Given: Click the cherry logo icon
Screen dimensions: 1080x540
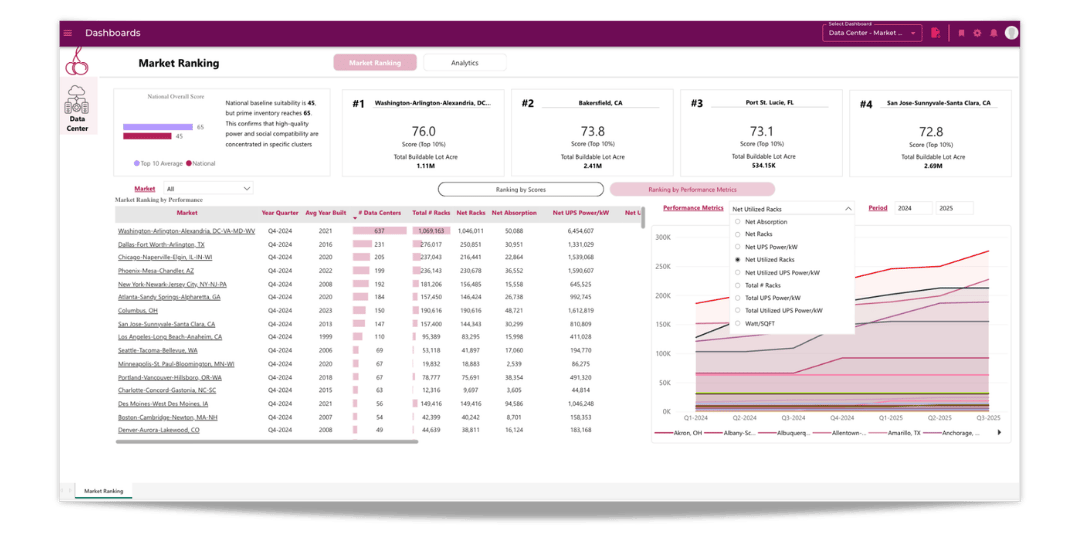Looking at the screenshot, I should click(76, 62).
